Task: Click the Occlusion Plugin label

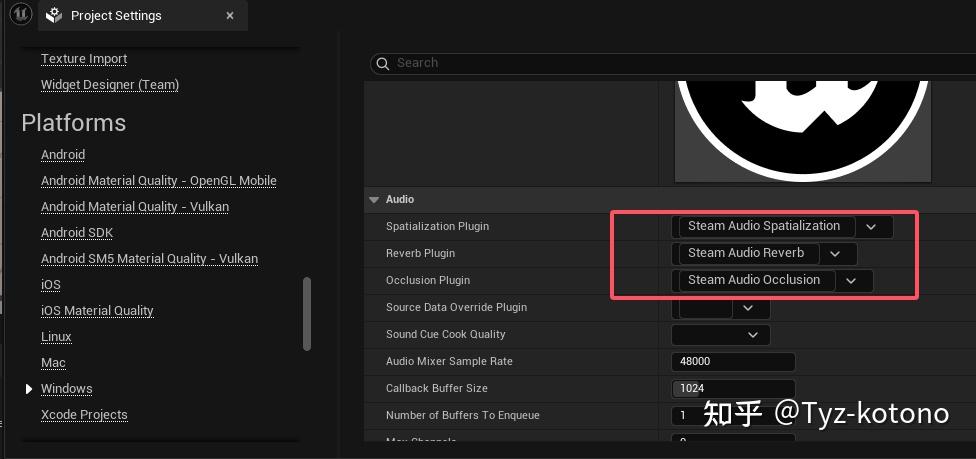Action: [x=428, y=280]
